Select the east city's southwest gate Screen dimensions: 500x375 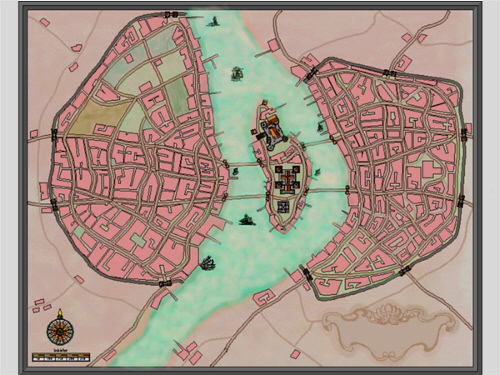coord(308,274)
